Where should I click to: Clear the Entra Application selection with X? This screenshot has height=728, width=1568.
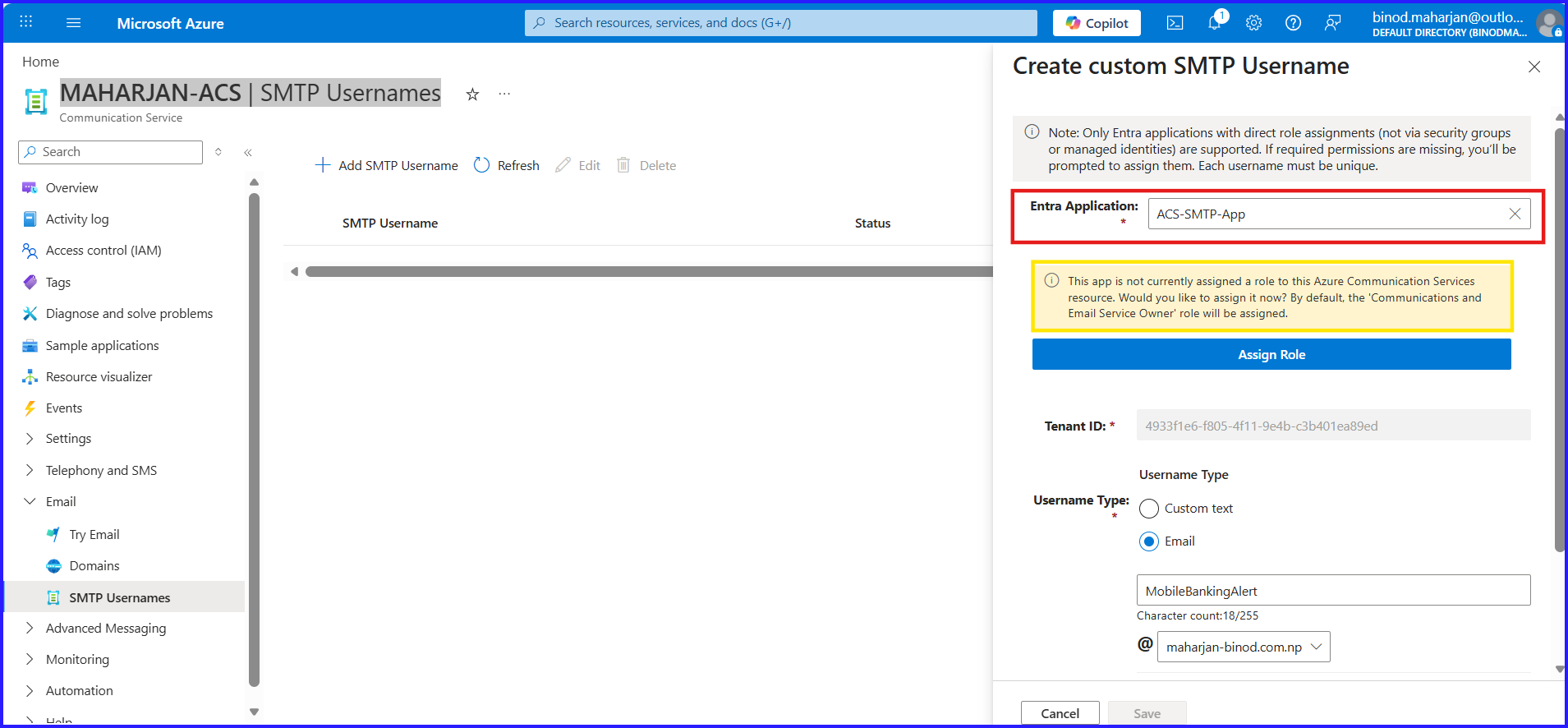[1515, 214]
